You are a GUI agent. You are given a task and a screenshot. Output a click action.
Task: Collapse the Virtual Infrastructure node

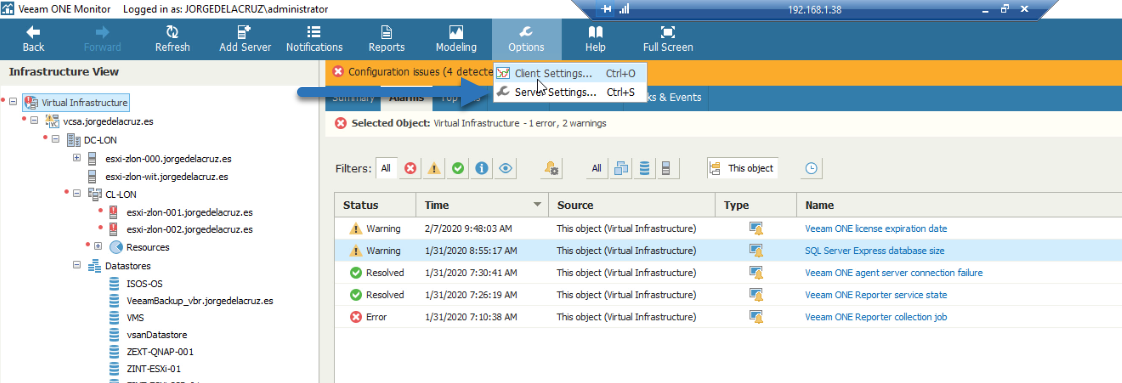pos(13,102)
